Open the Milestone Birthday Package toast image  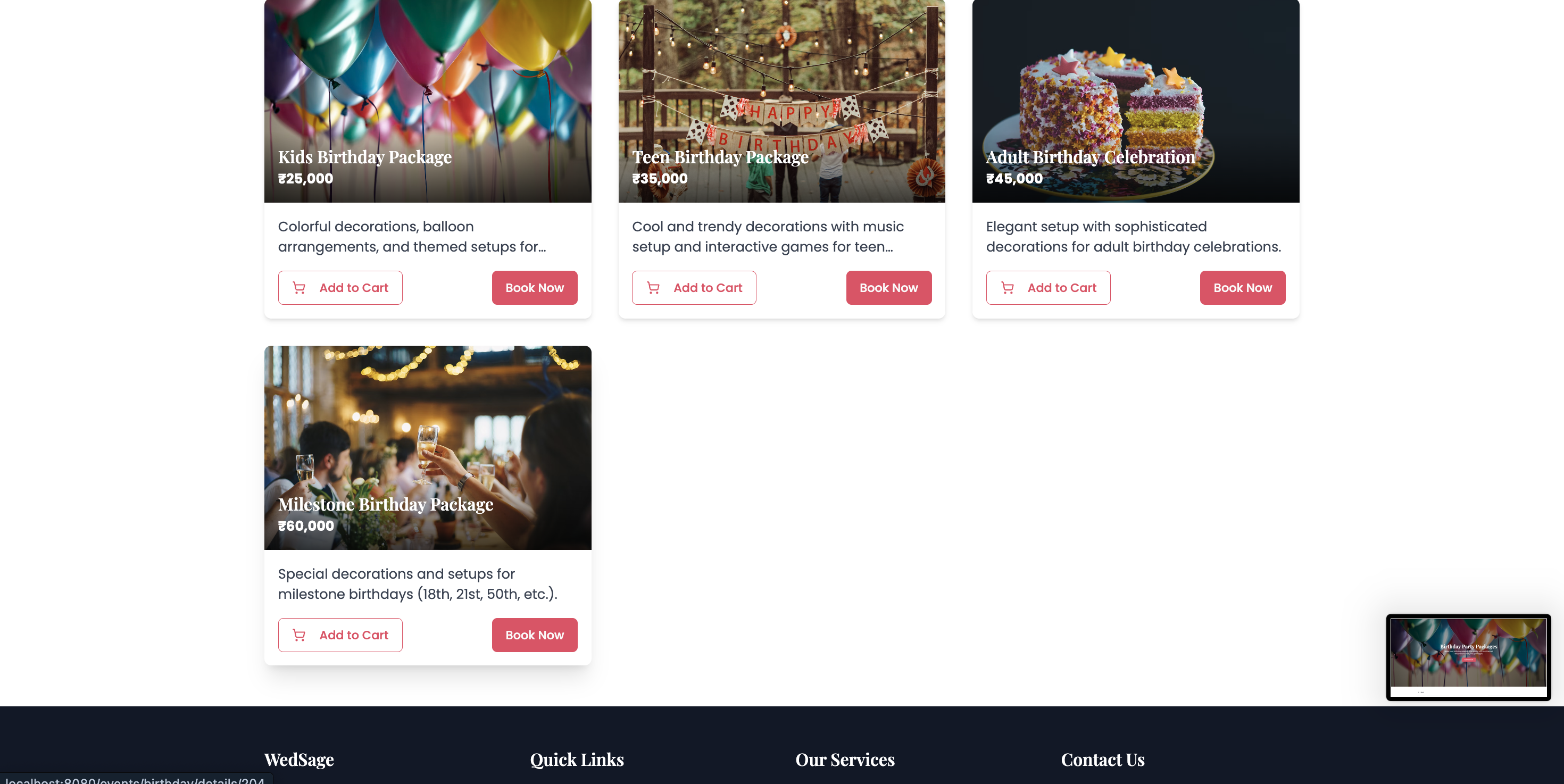(427, 447)
